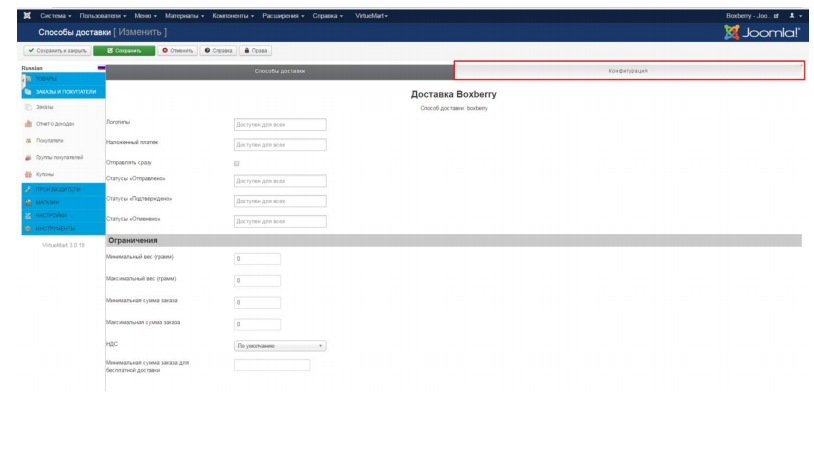Click the Купоны gift icon

pos(28,174)
